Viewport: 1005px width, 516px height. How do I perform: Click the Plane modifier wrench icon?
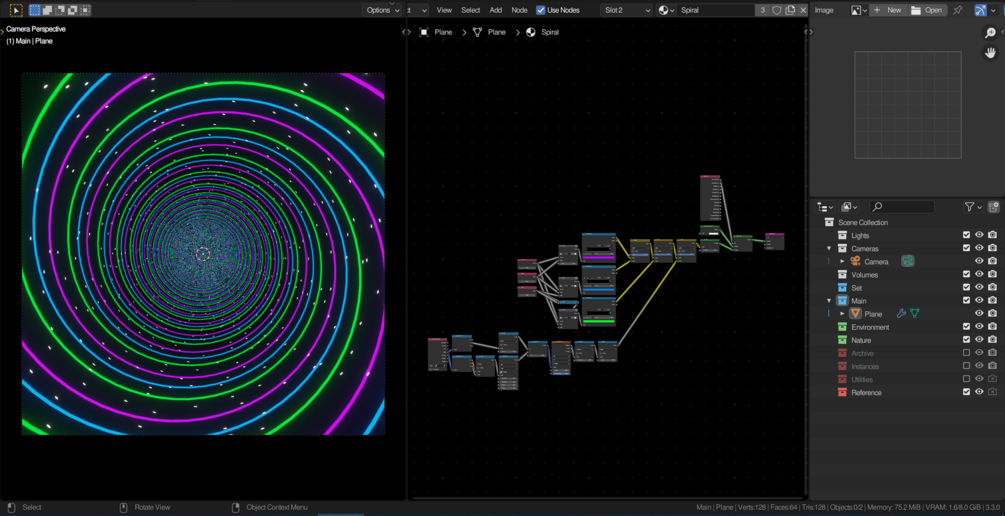(901, 313)
